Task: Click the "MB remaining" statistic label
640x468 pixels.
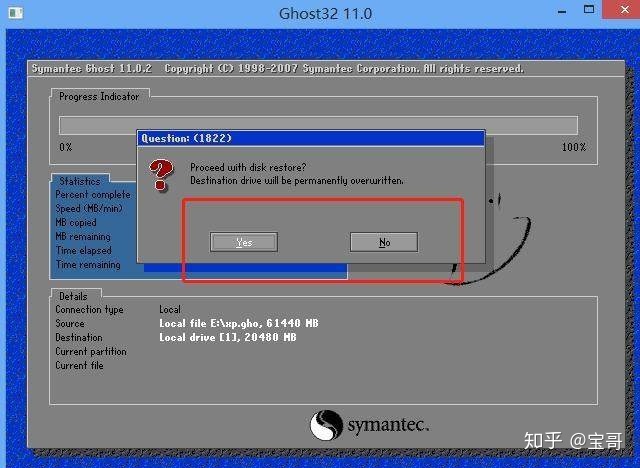Action: tap(83, 237)
